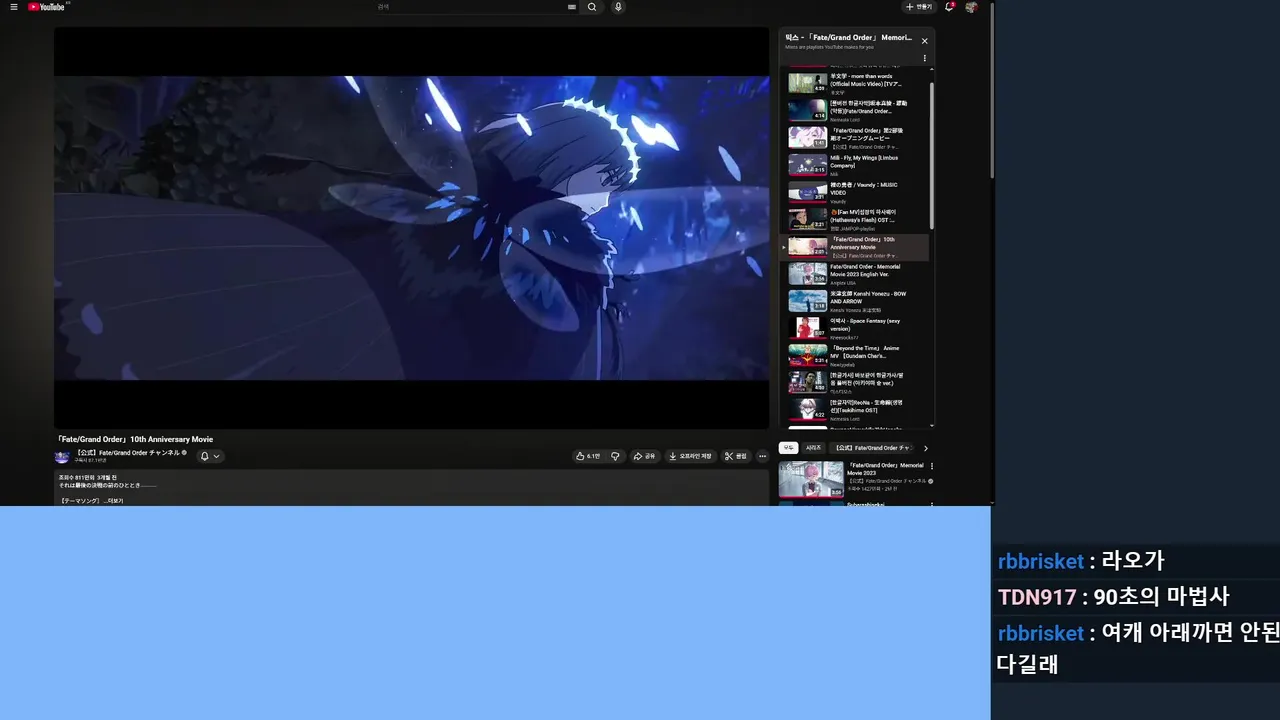Open the YouTube home logo

[x=46, y=7]
